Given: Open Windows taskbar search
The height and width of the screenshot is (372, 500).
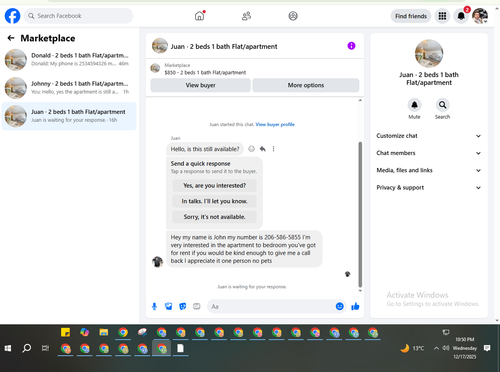Looking at the screenshot, I should tap(26, 348).
